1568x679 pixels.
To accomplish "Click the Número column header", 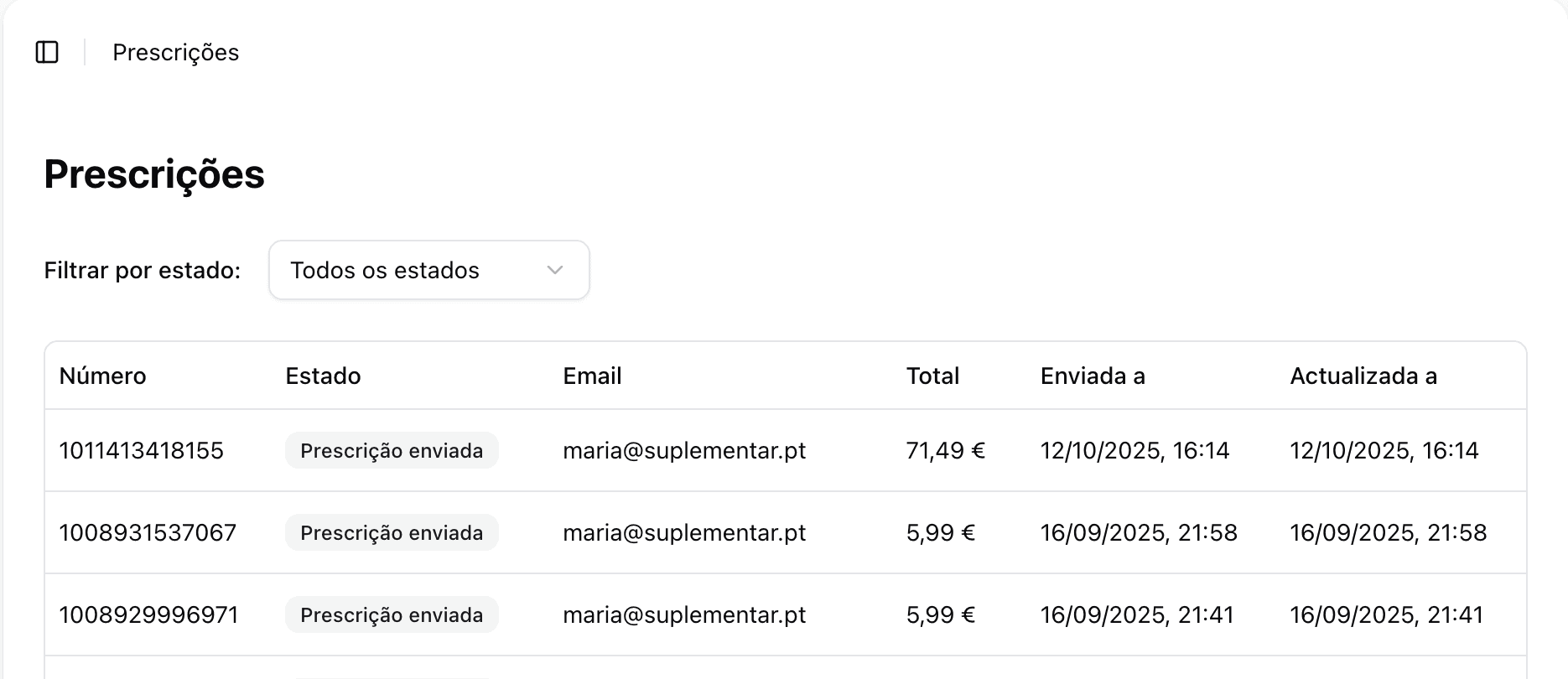I will point(102,376).
